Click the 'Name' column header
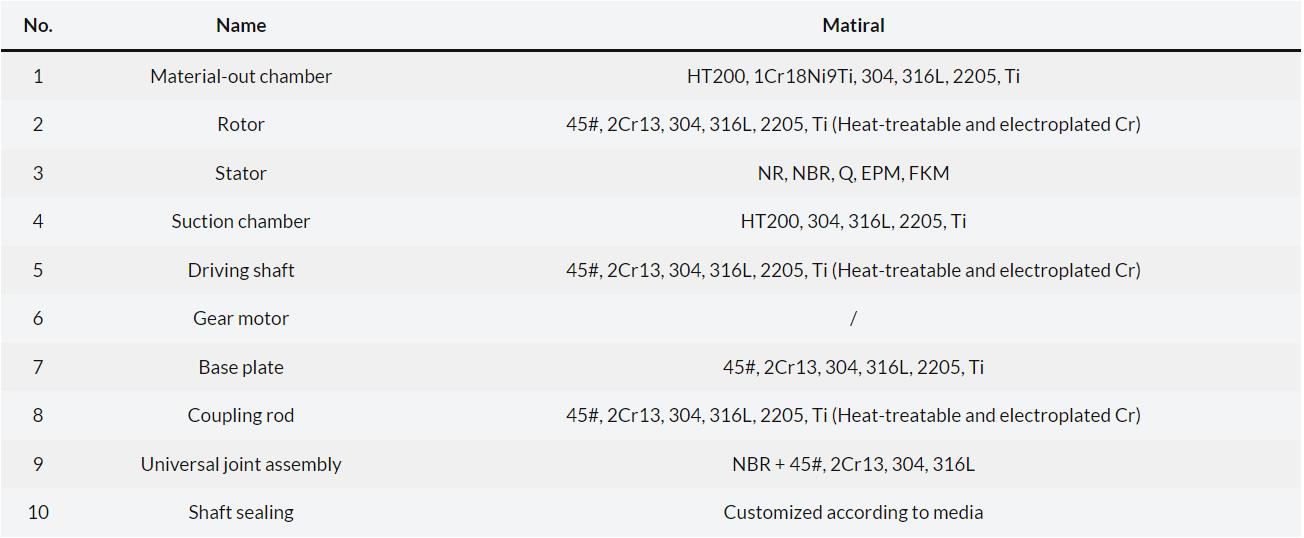1304x538 pixels. tap(241, 26)
